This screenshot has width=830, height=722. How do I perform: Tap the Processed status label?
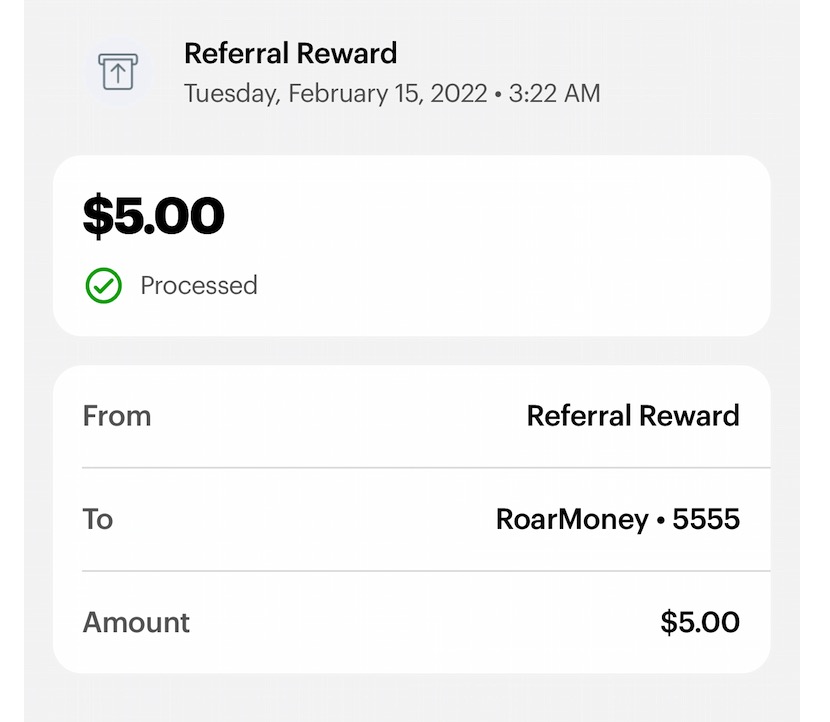point(198,286)
